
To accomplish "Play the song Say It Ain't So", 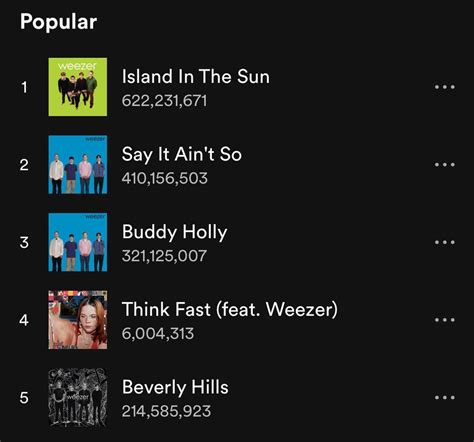I will (182, 154).
